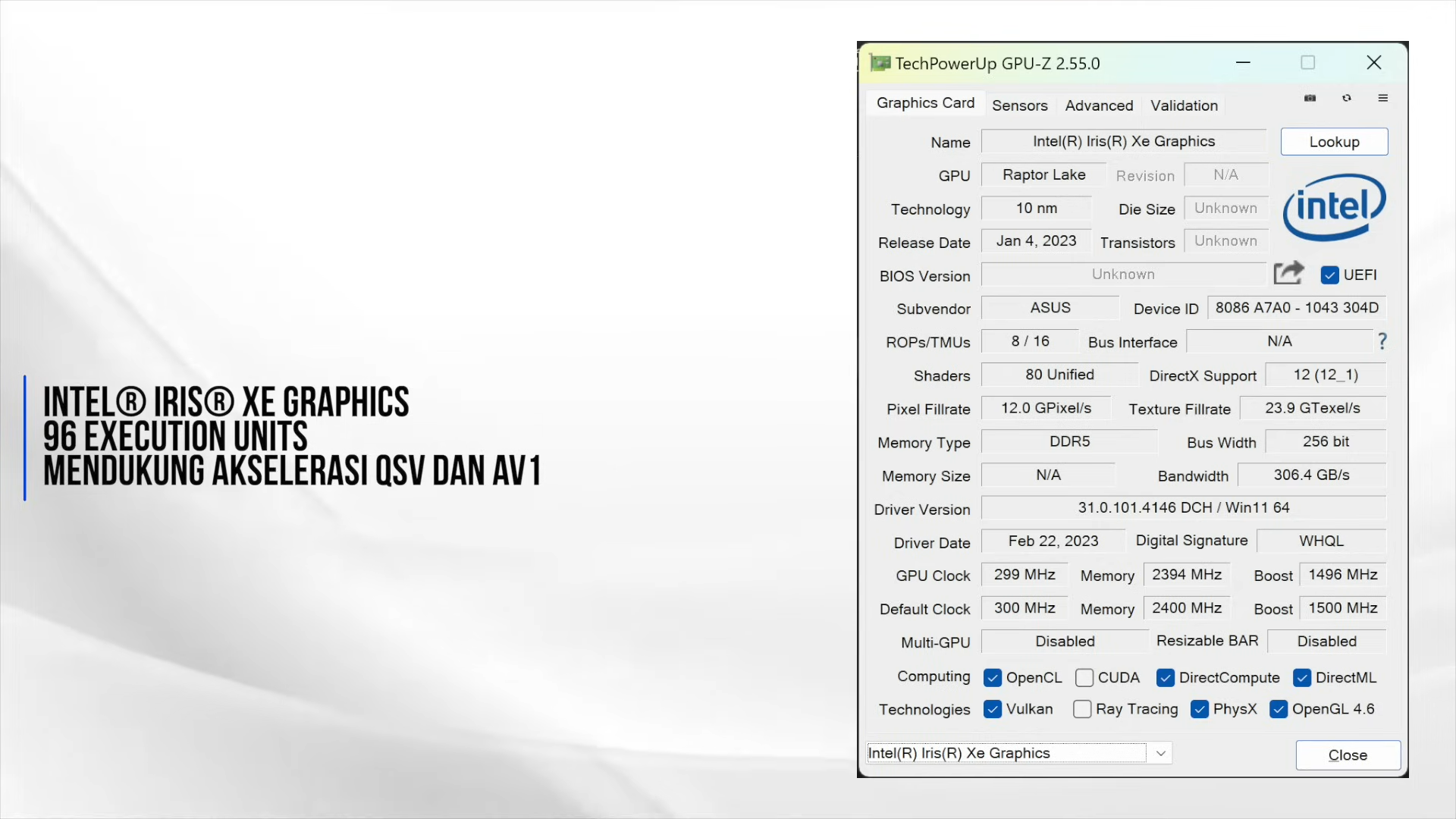Enable the CUDA checkbox
1456x819 pixels.
pyautogui.click(x=1084, y=678)
